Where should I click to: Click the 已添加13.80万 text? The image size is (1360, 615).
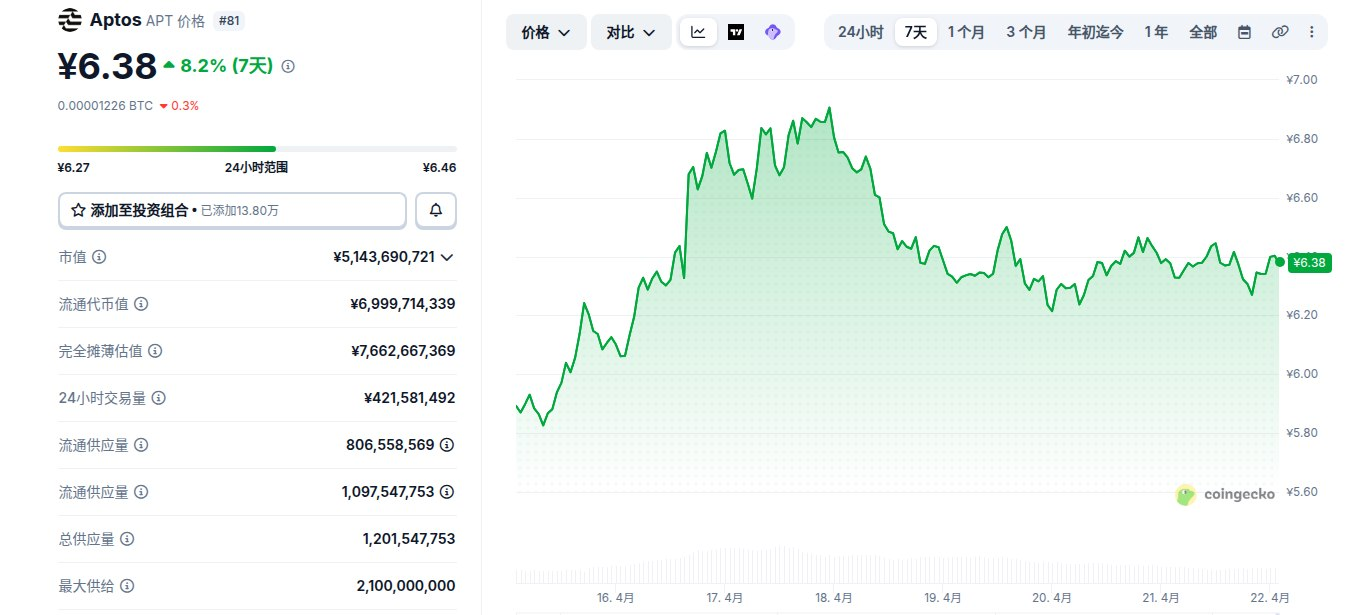click(x=239, y=211)
